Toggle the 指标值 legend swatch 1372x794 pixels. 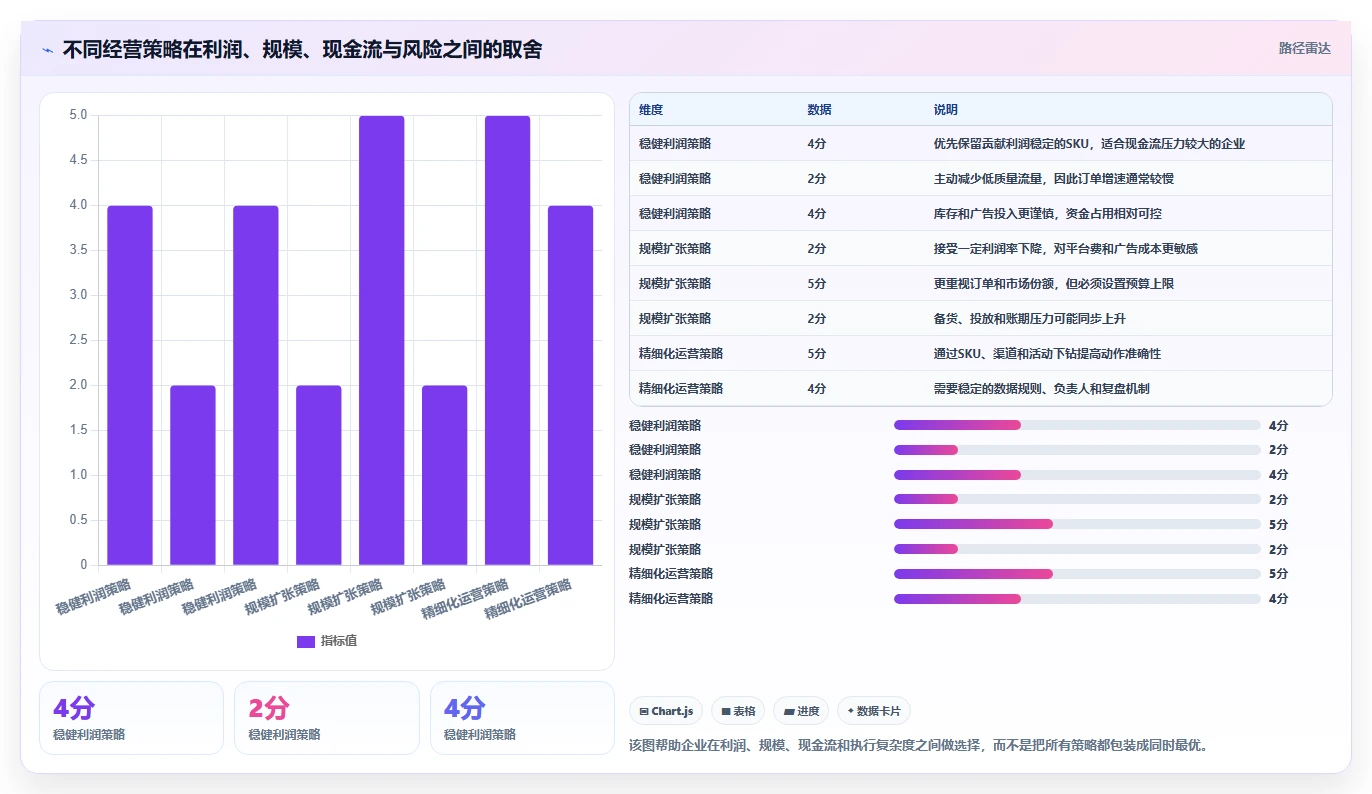pyautogui.click(x=306, y=641)
